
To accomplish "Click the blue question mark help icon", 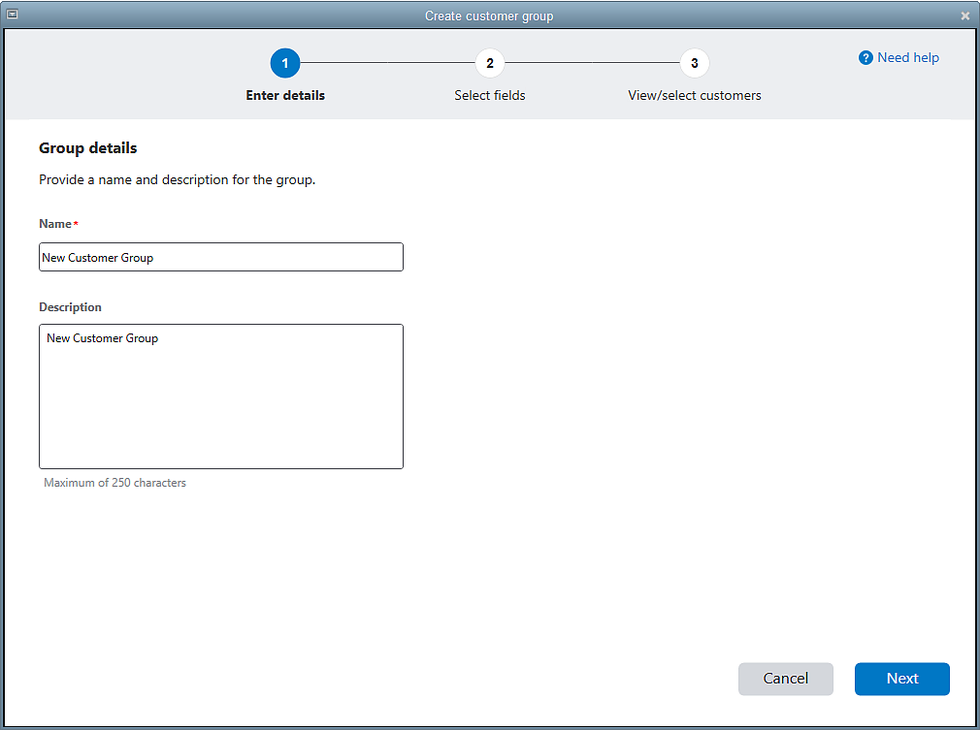I will point(866,58).
